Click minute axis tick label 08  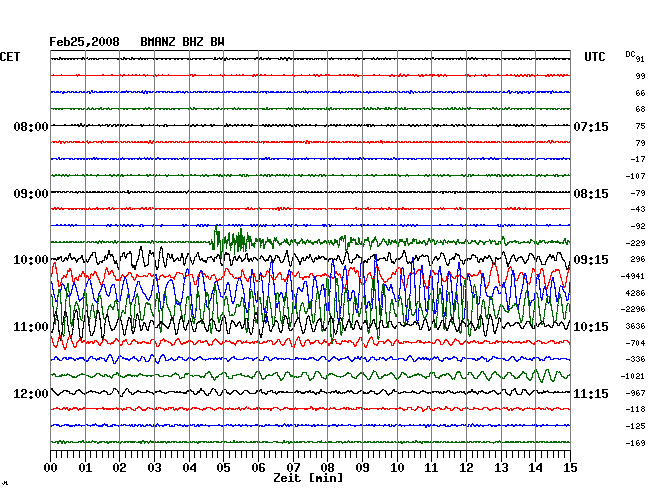(x=327, y=467)
